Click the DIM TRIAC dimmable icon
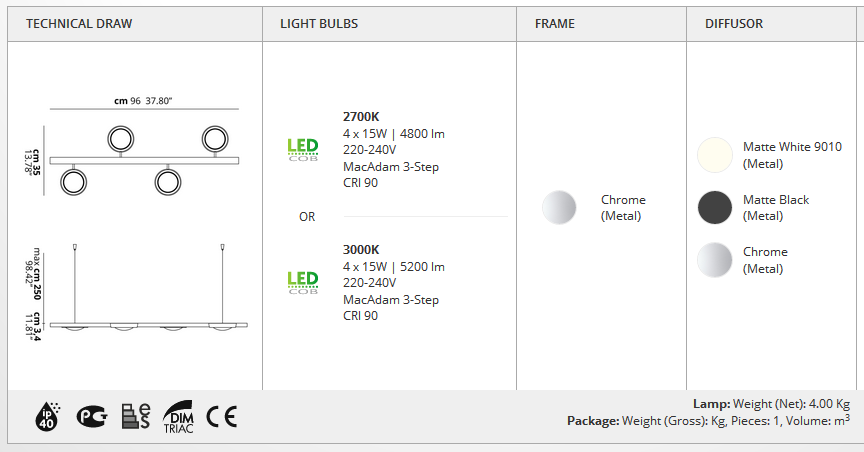The width and height of the screenshot is (864, 452). click(179, 417)
